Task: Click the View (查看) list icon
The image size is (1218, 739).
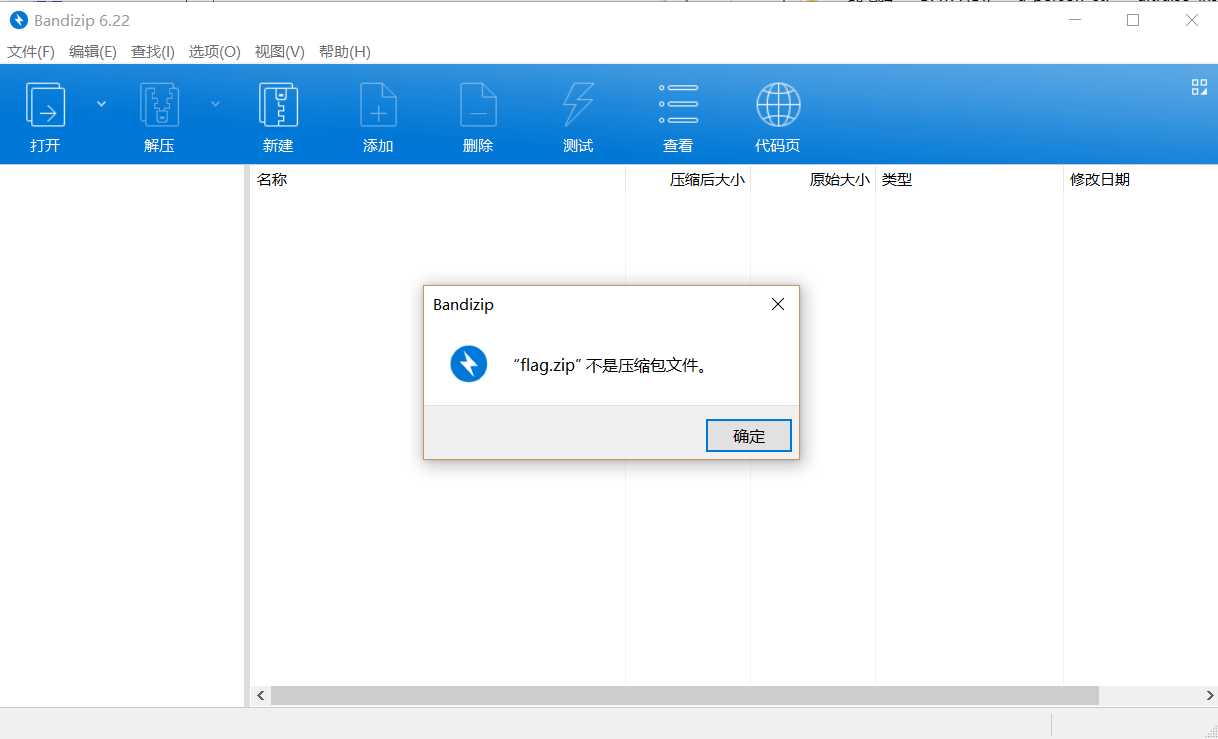Action: point(678,104)
